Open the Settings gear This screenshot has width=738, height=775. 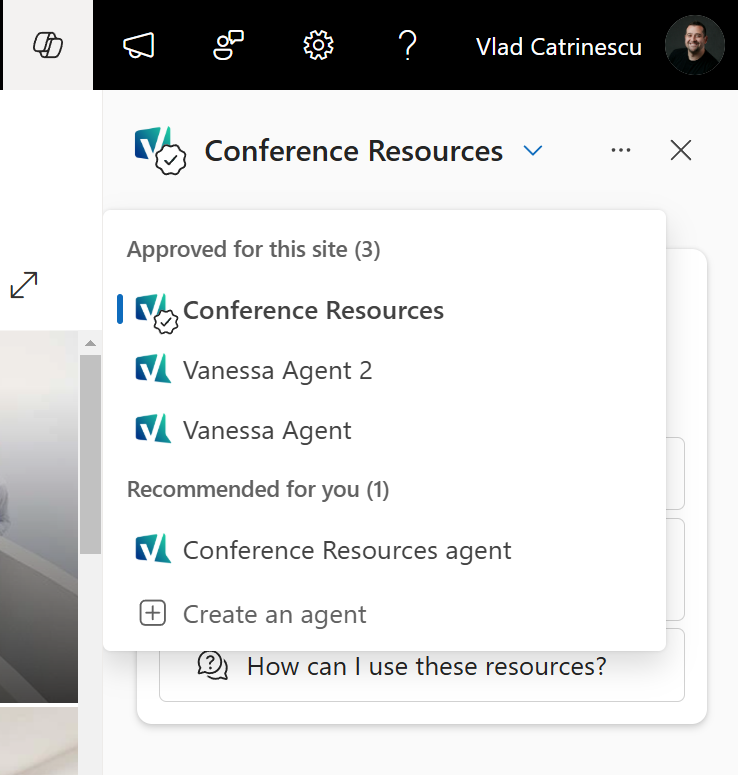point(318,45)
